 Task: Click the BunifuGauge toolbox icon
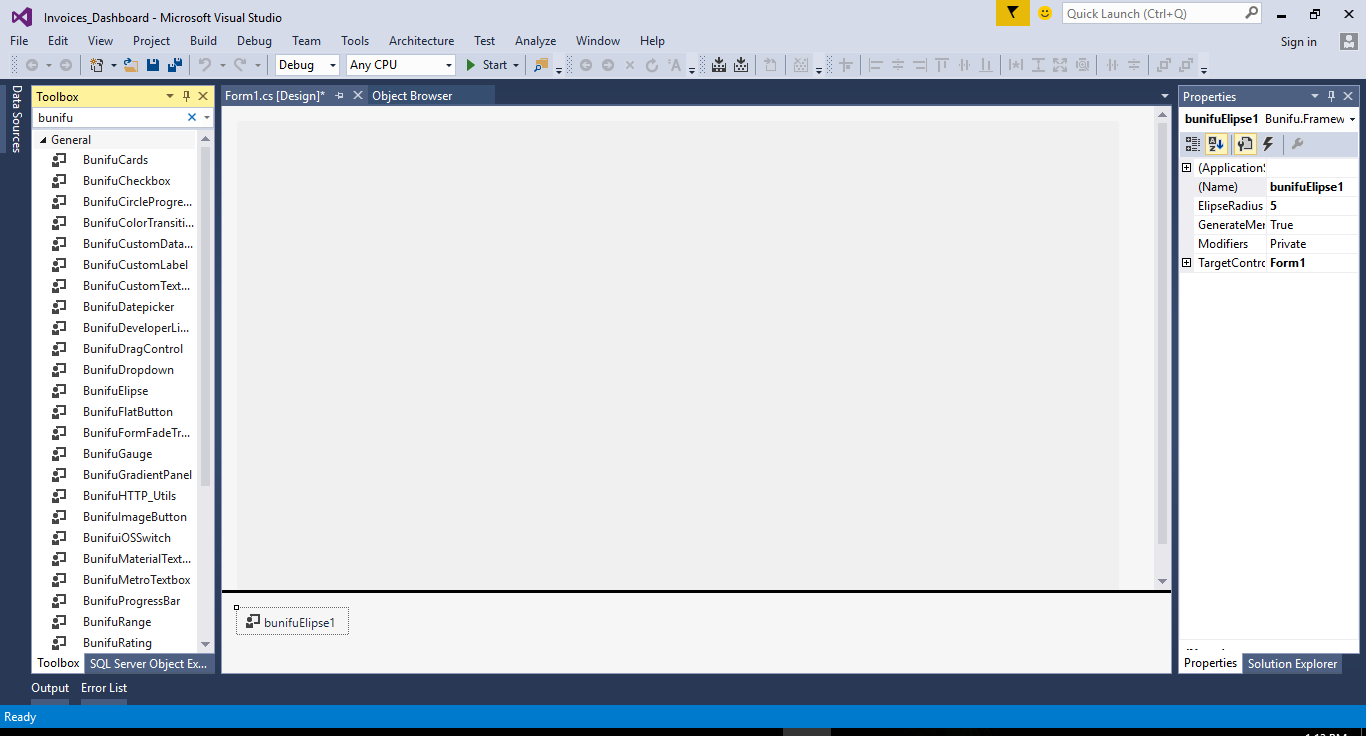coord(60,454)
